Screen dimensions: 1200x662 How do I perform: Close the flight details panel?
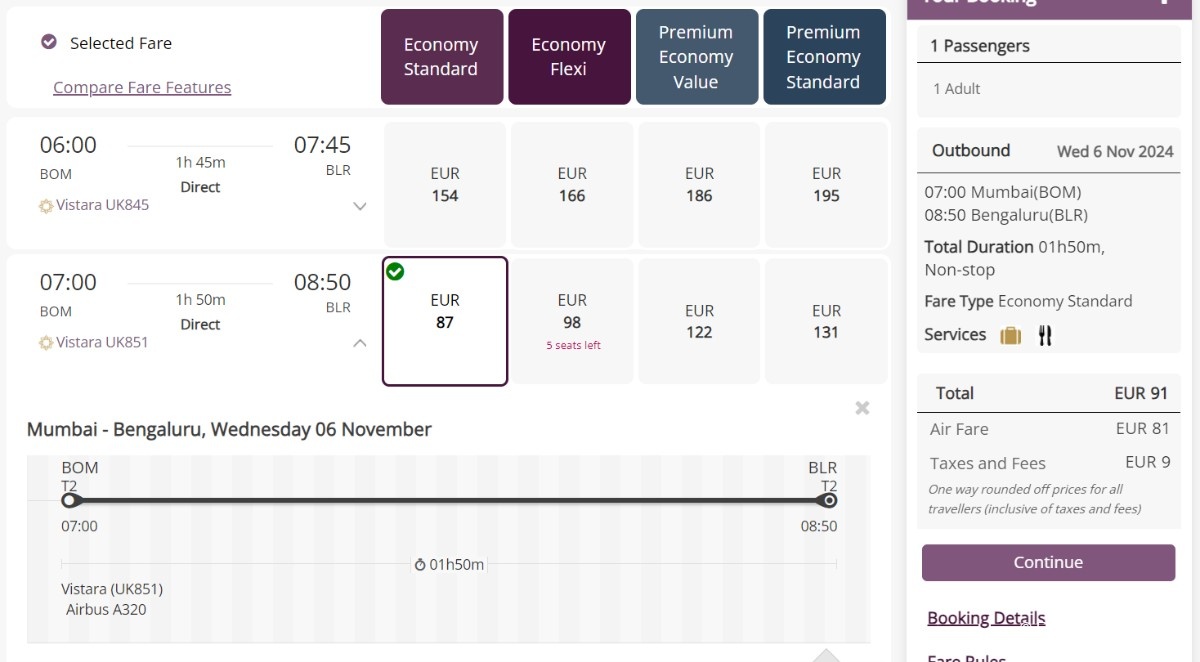[x=862, y=408]
